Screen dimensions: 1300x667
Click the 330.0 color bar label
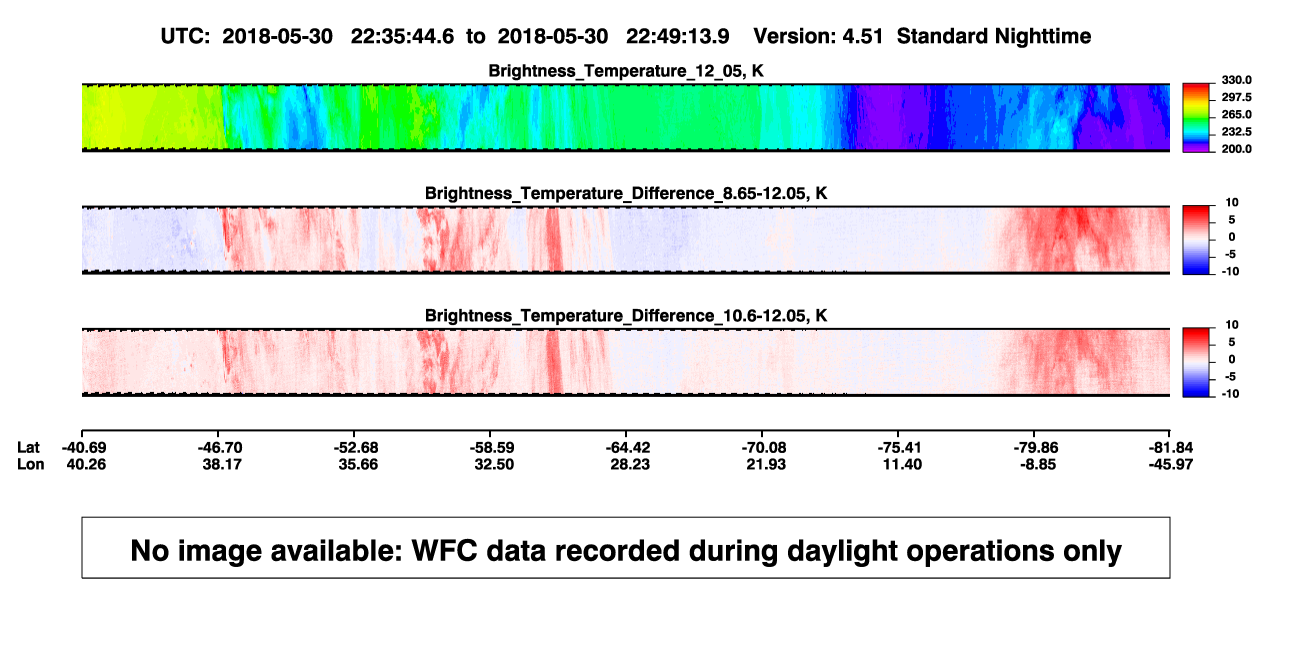pos(1237,80)
